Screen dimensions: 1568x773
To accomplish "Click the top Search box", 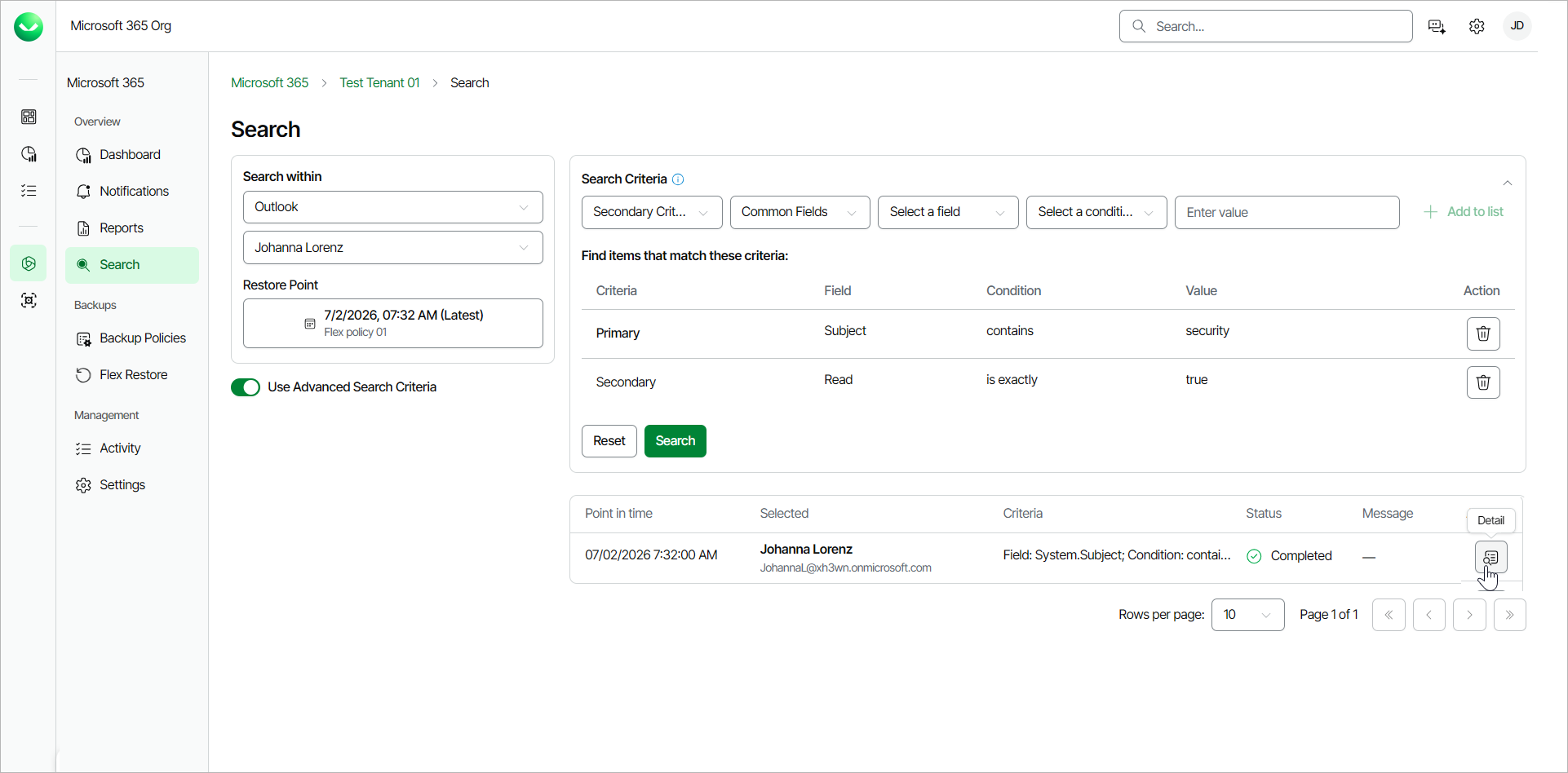I will [1265, 26].
